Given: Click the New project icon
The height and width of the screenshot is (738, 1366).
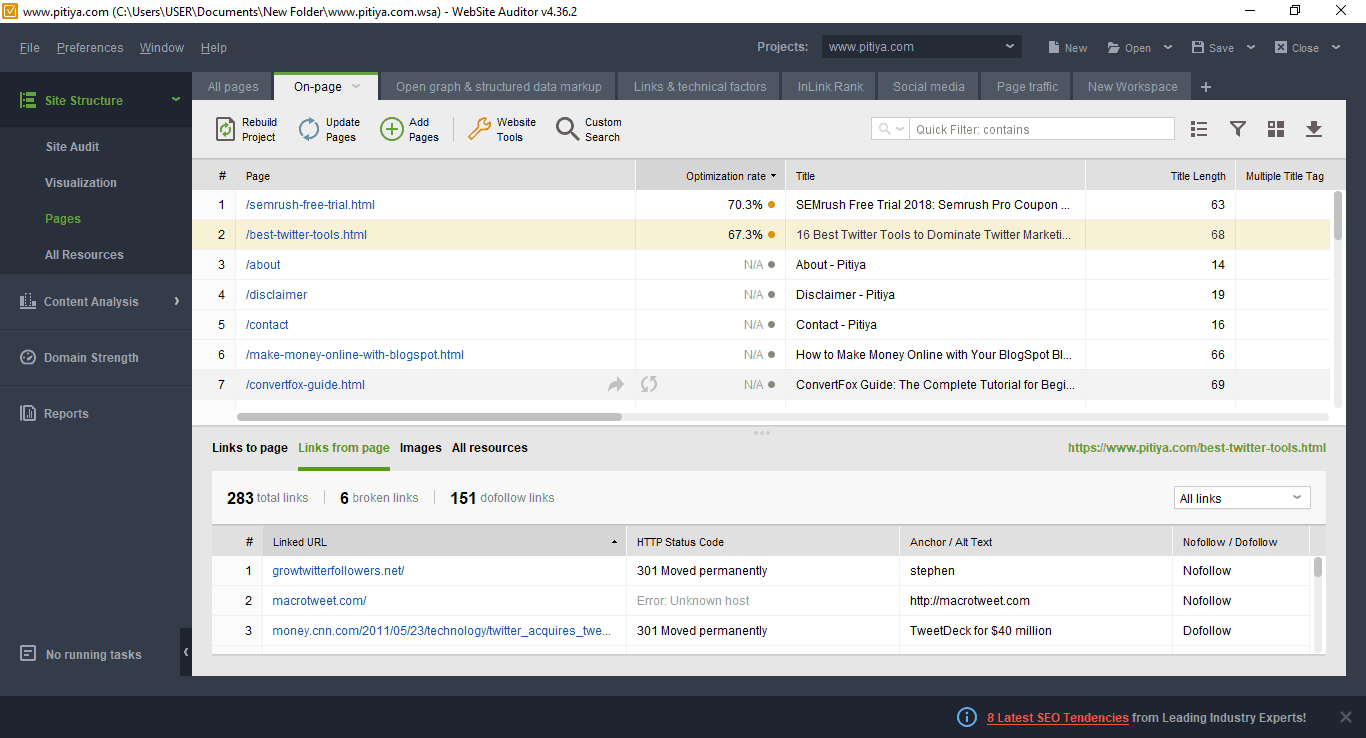Looking at the screenshot, I should coord(1054,48).
